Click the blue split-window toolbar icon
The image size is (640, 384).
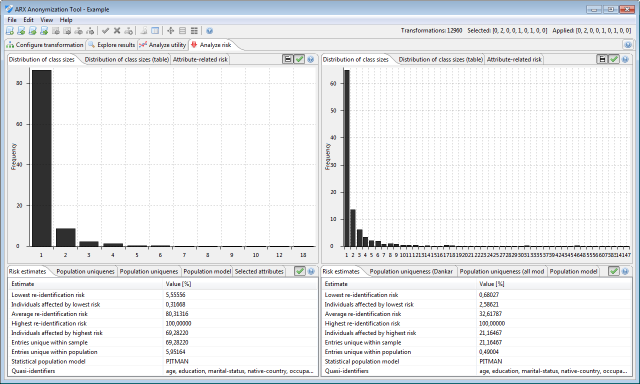pyautogui.click(x=155, y=31)
